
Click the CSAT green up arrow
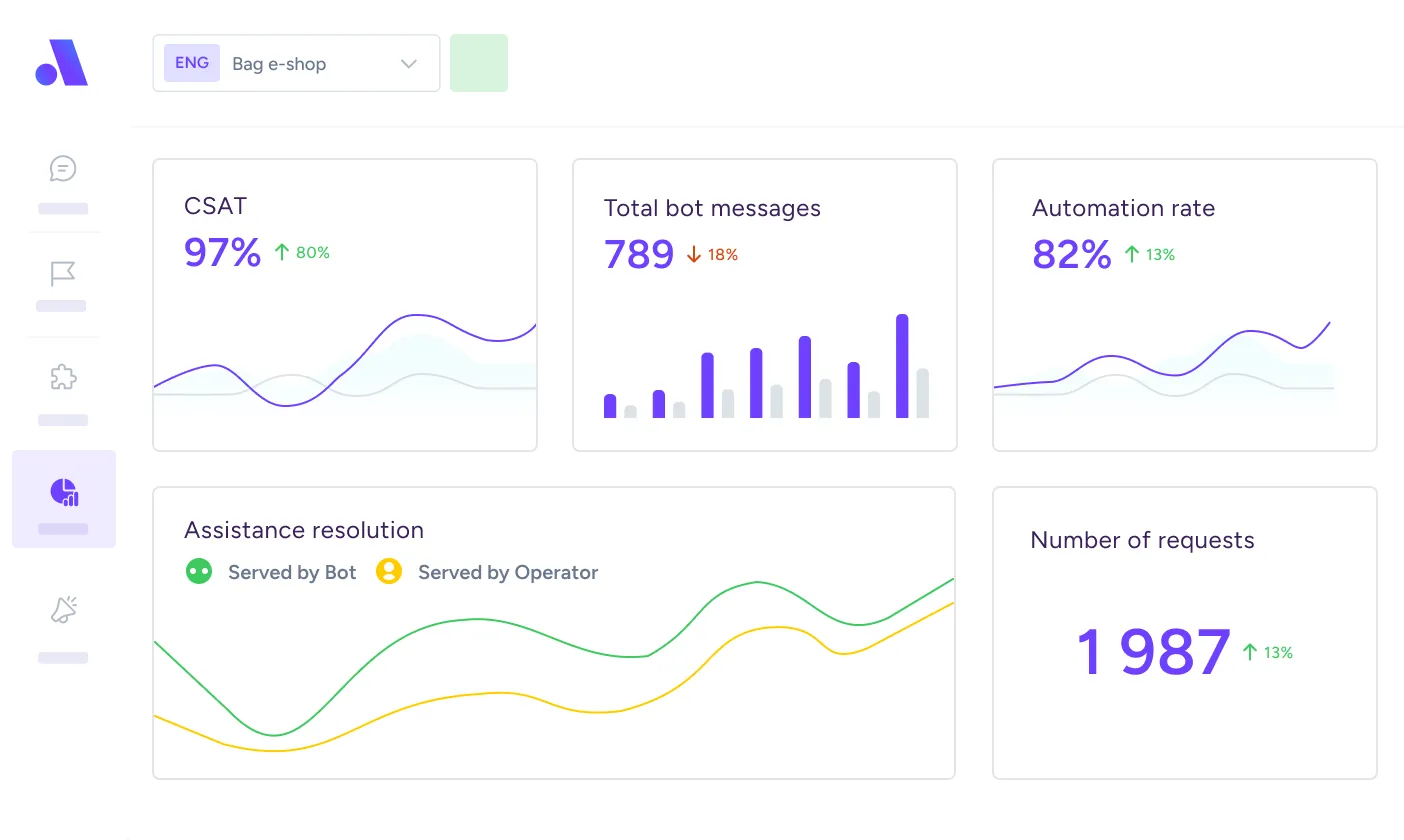click(281, 253)
